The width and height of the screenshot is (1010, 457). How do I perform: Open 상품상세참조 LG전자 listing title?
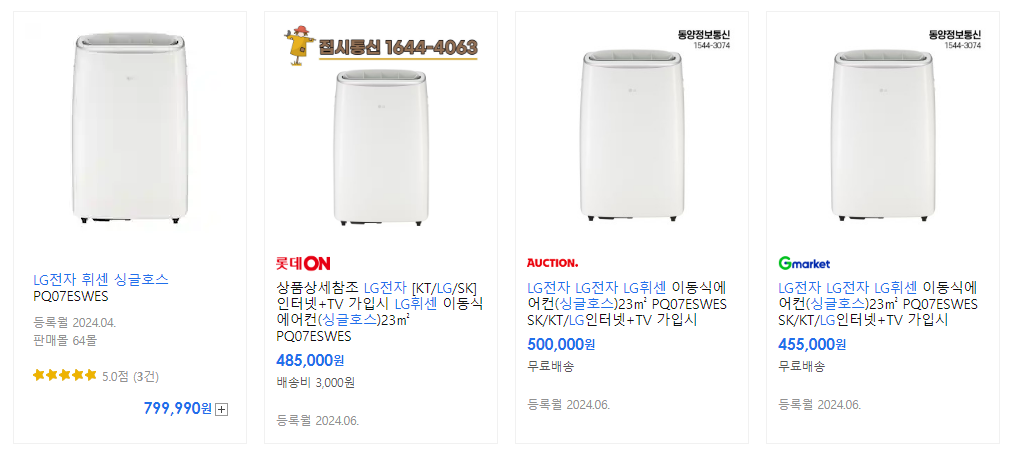pos(379,311)
